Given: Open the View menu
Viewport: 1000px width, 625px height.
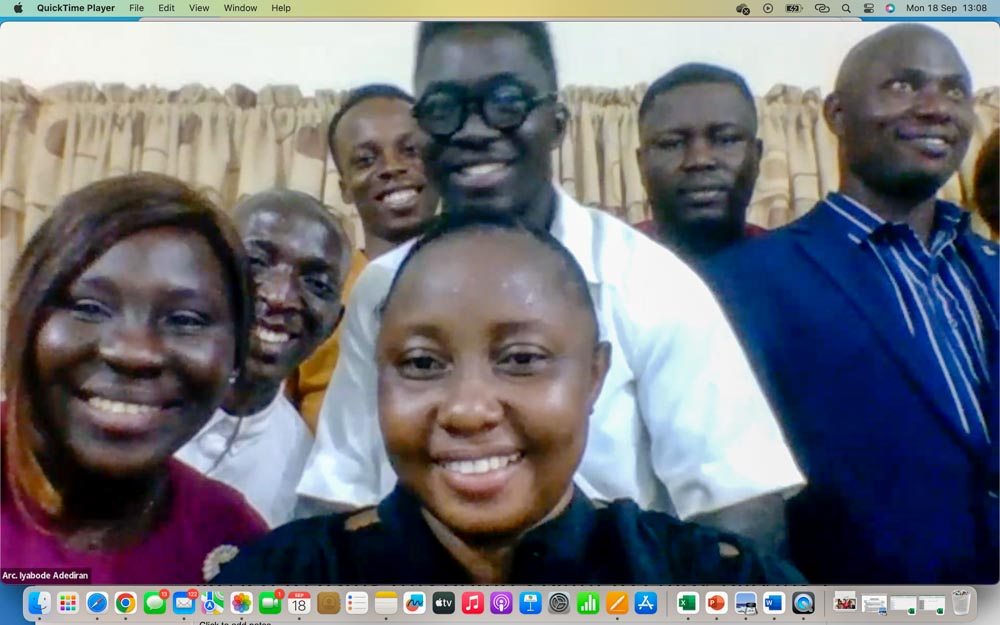Looking at the screenshot, I should [199, 8].
